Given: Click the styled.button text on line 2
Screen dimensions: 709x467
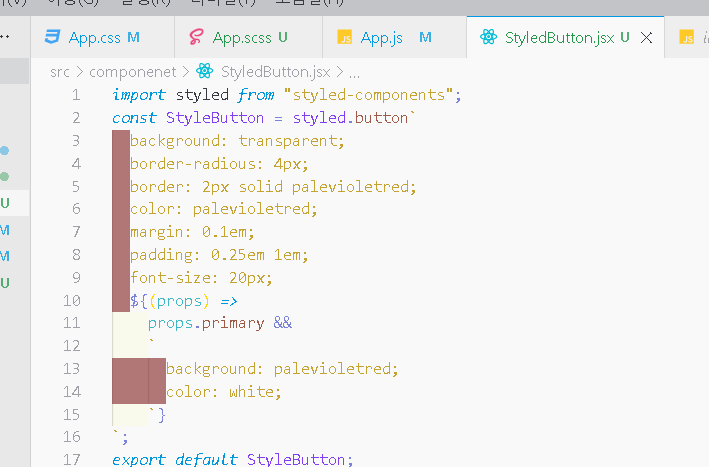Looking at the screenshot, I should (x=350, y=118).
